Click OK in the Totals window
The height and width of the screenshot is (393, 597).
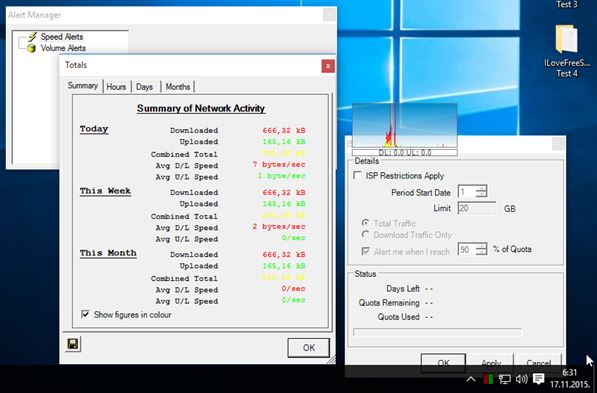pos(308,348)
